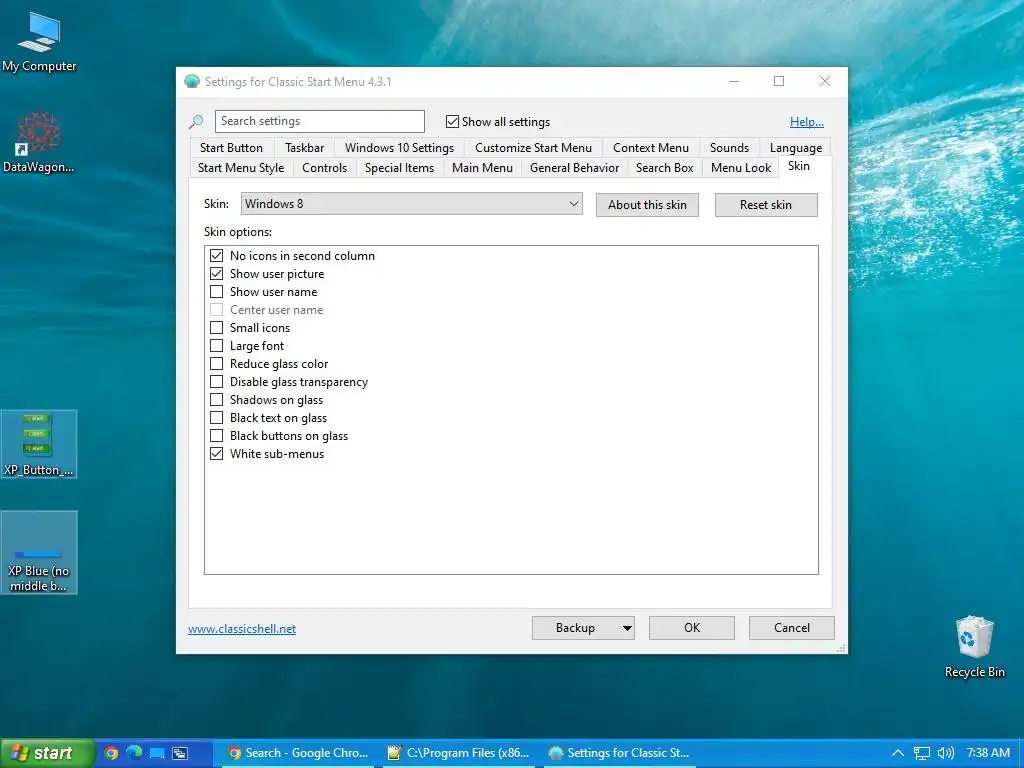Open General Behavior tab
This screenshot has width=1024, height=768.
click(574, 168)
